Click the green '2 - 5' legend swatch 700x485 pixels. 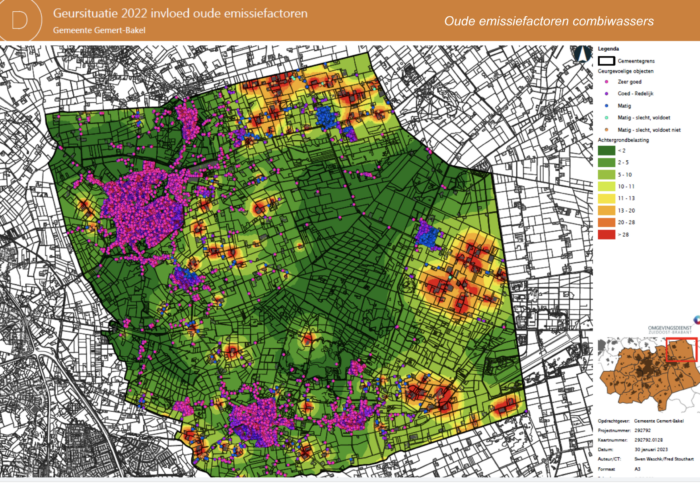[x=606, y=163]
